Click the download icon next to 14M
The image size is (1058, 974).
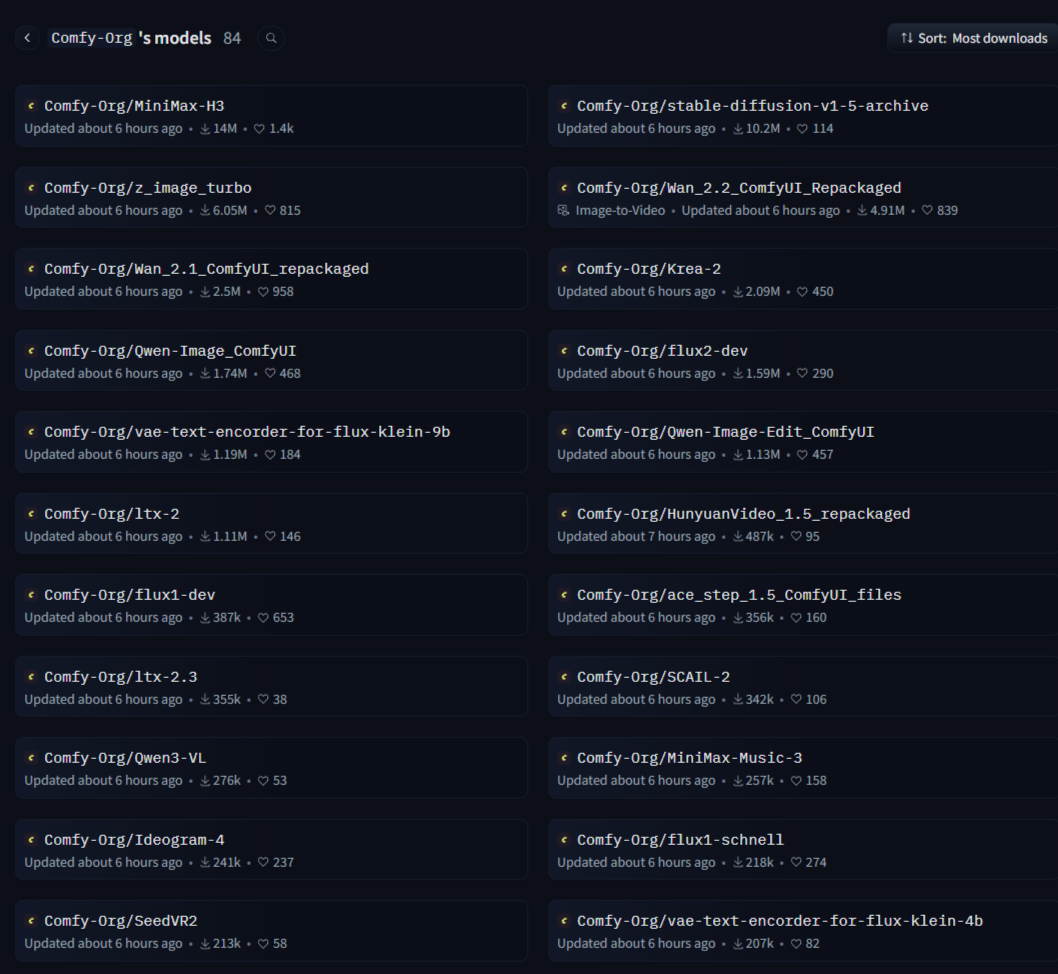coord(205,129)
